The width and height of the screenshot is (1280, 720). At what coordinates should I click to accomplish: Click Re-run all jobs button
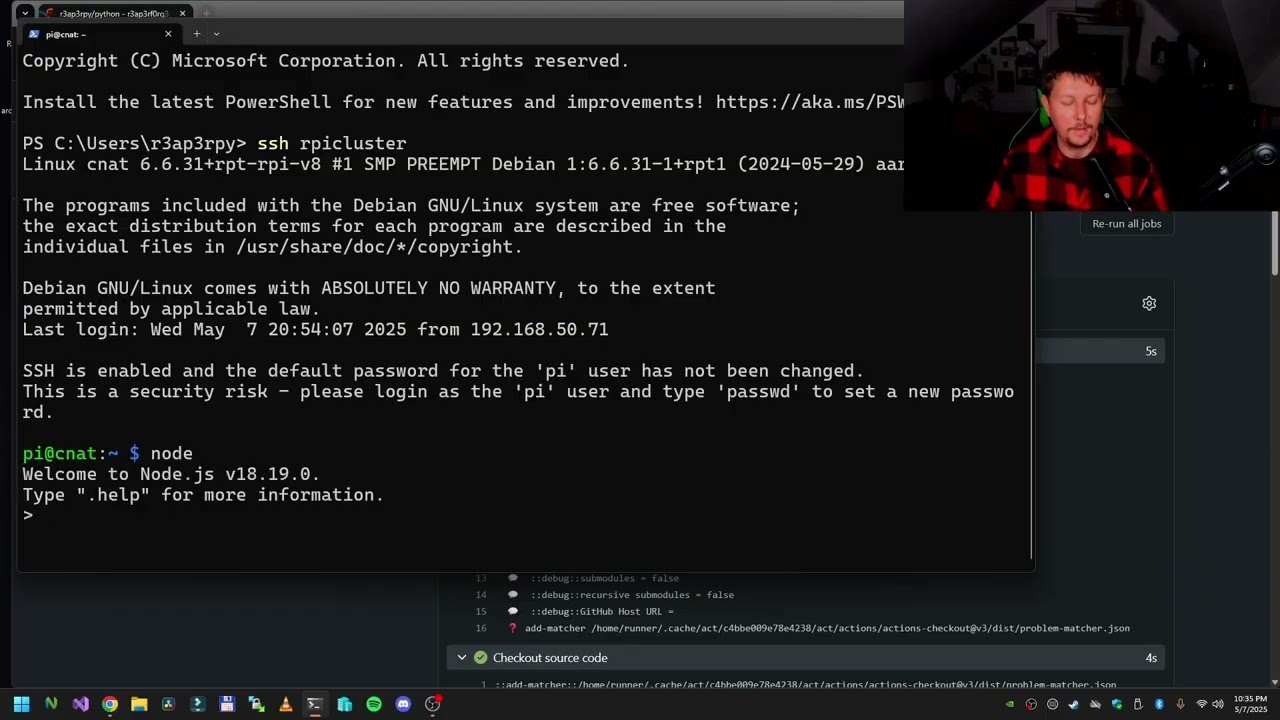(1127, 224)
